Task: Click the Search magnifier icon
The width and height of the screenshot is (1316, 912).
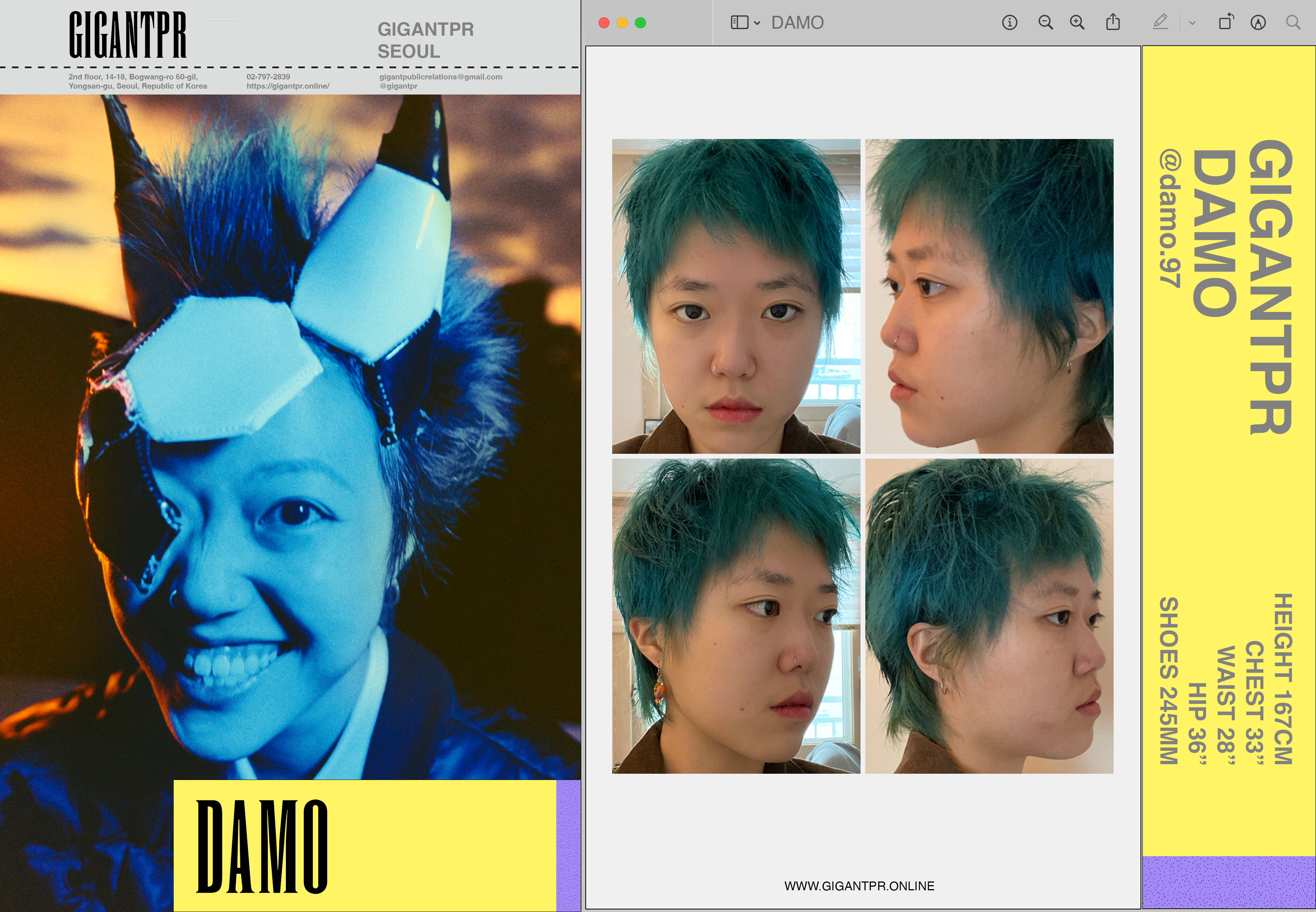Action: (x=1293, y=23)
